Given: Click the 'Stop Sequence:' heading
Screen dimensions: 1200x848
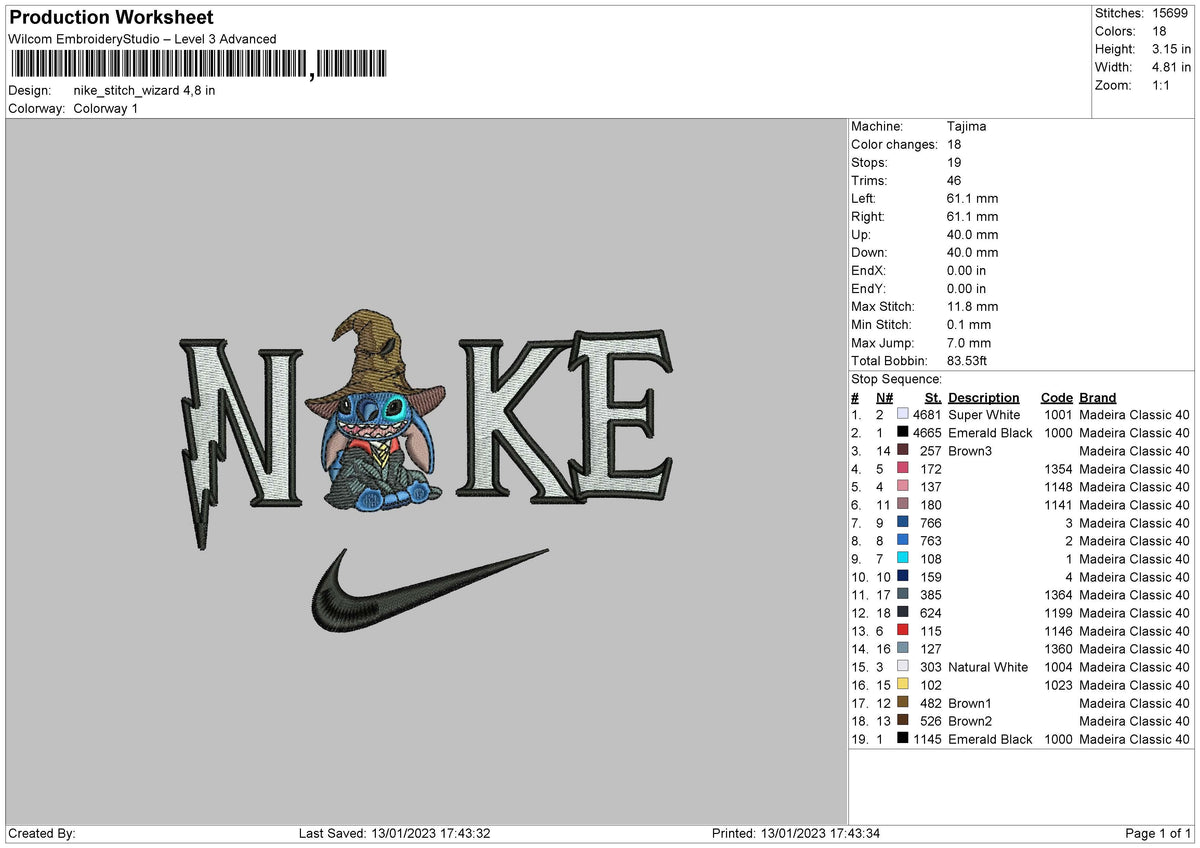Looking at the screenshot, I should (896, 379).
